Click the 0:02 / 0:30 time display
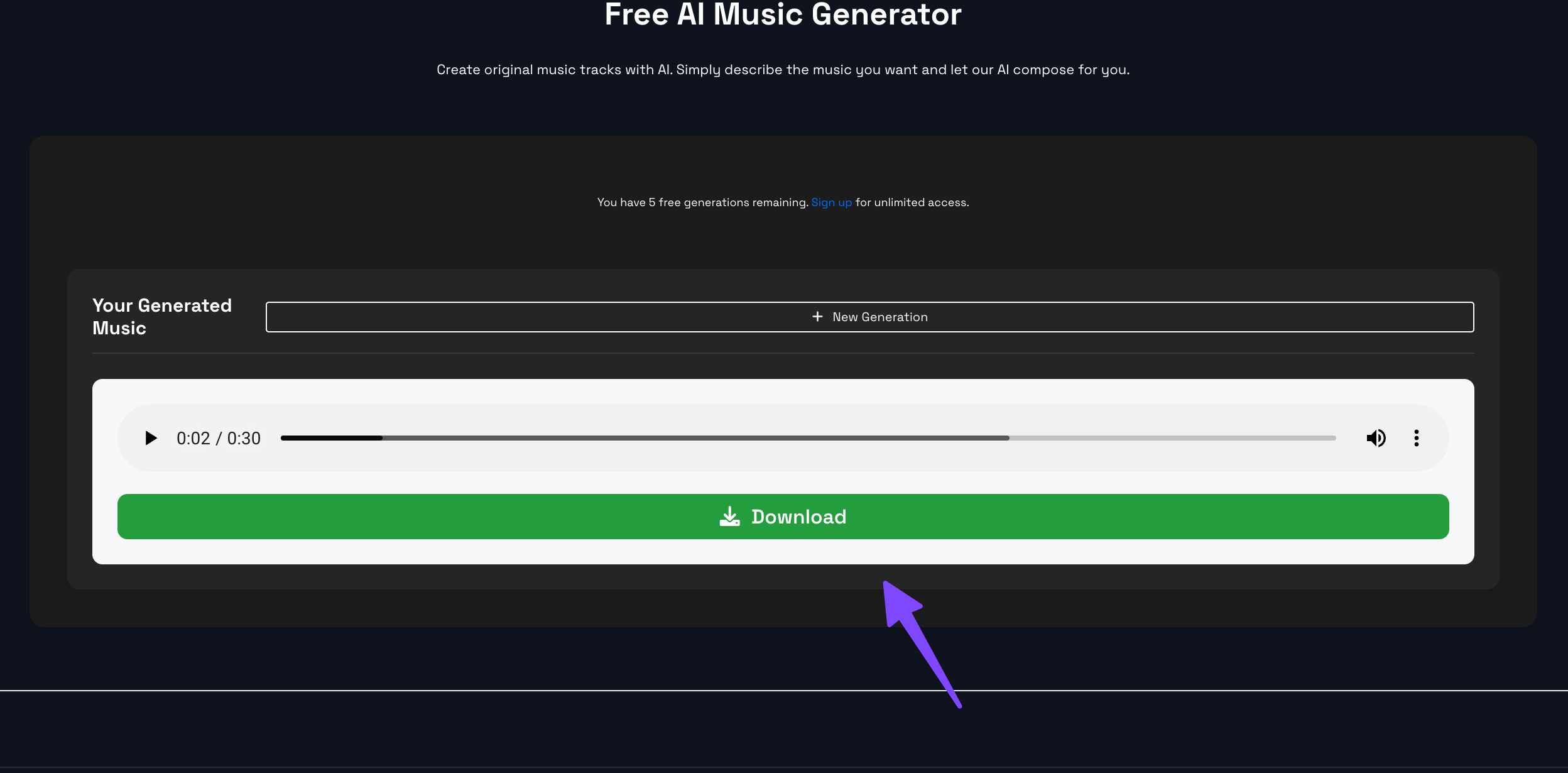The image size is (1568, 773). 219,438
